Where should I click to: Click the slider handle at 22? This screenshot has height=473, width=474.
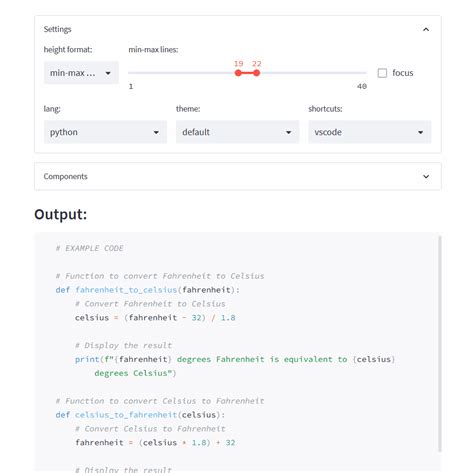pos(256,73)
